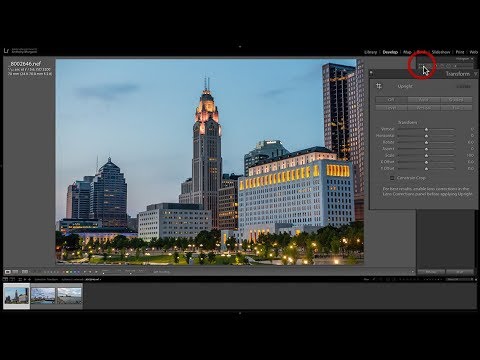This screenshot has width=480, height=360.
Task: Select the first filmstrip thumbnail of city skyline
Action: pos(17,296)
